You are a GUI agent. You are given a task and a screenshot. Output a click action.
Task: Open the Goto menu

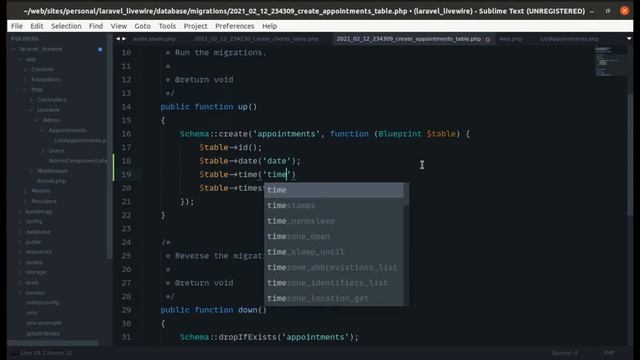(x=142, y=26)
